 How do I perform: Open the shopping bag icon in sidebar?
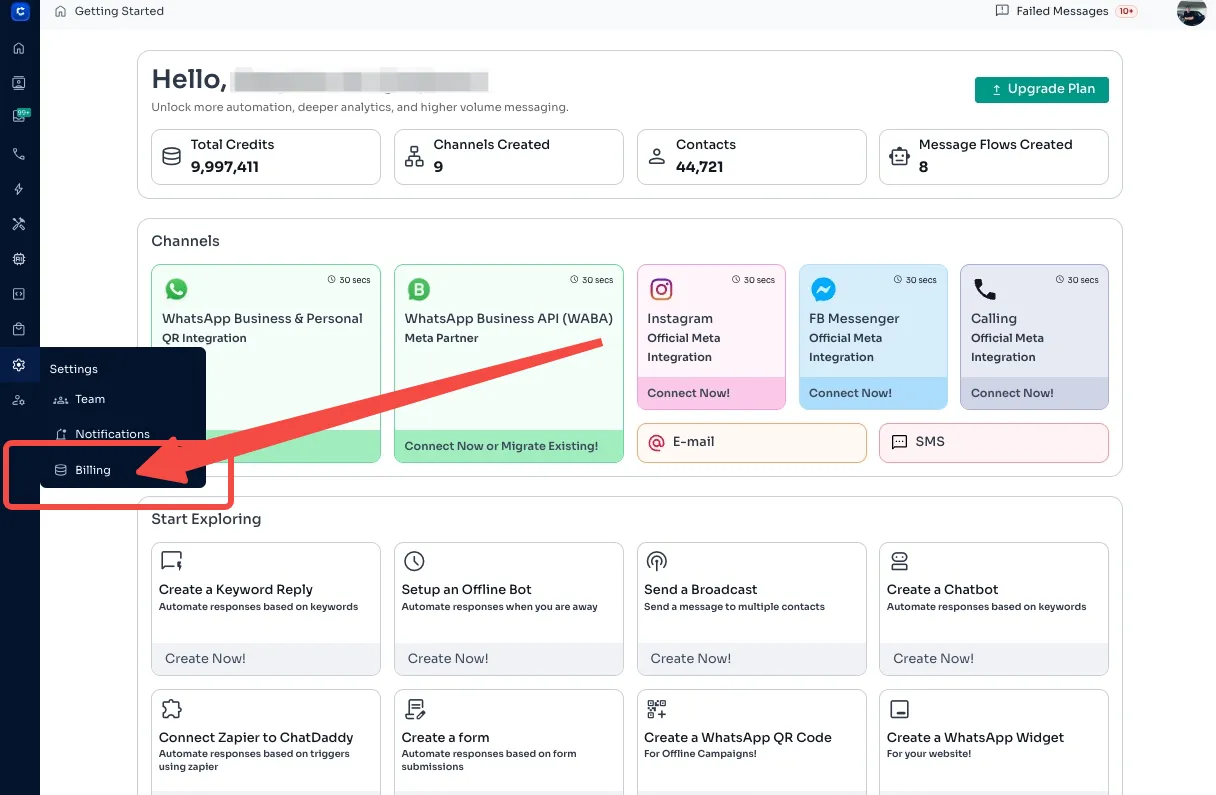(x=19, y=329)
